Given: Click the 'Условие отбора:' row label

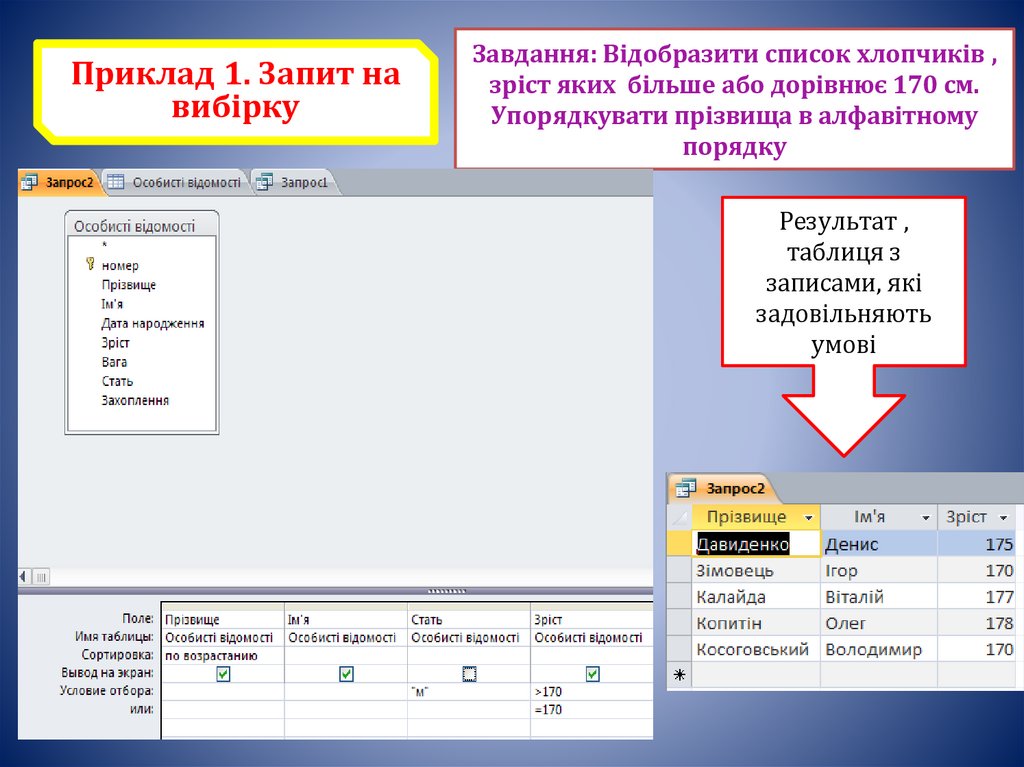Looking at the screenshot, I should coord(106,691).
